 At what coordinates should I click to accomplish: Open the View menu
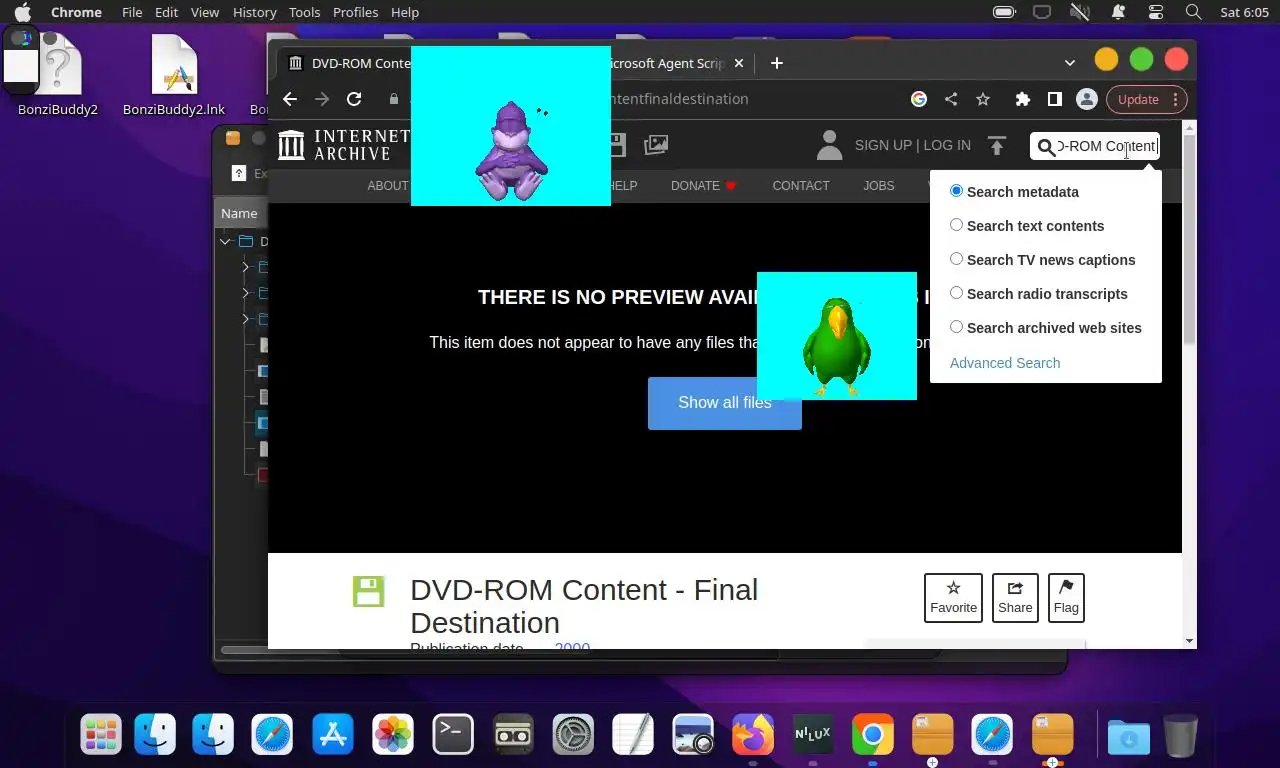coord(204,12)
